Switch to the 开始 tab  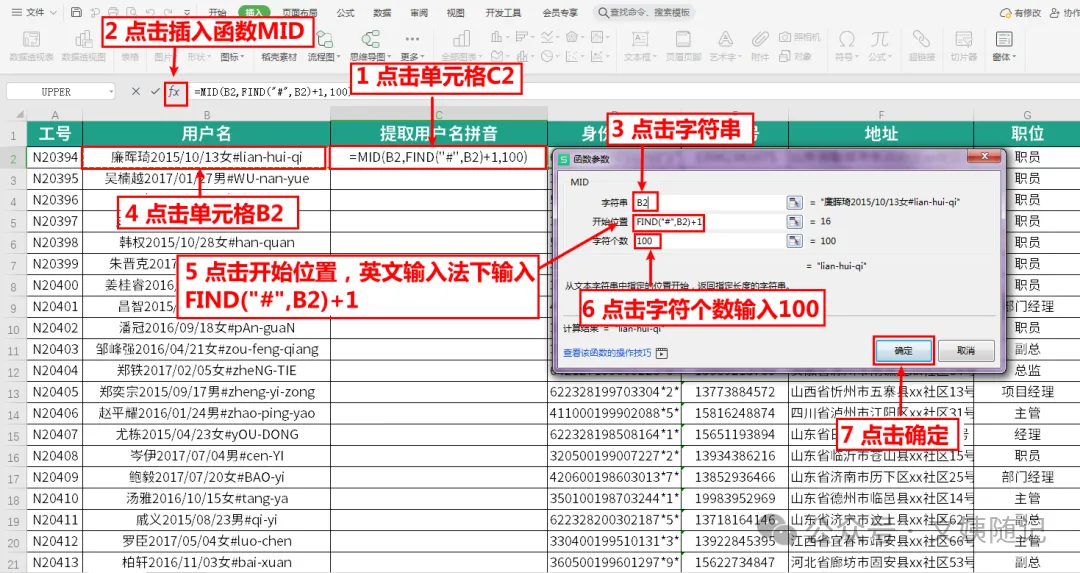coord(218,12)
